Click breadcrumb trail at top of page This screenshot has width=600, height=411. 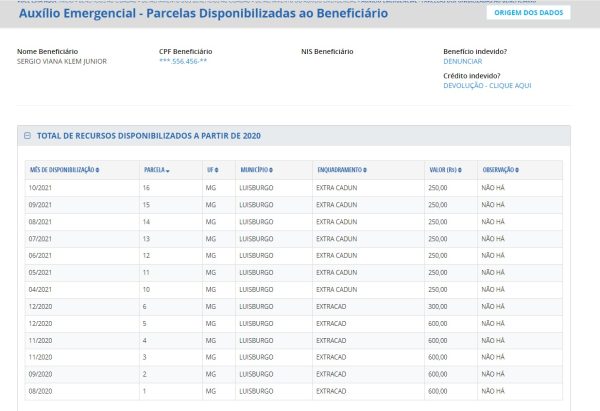point(300,2)
